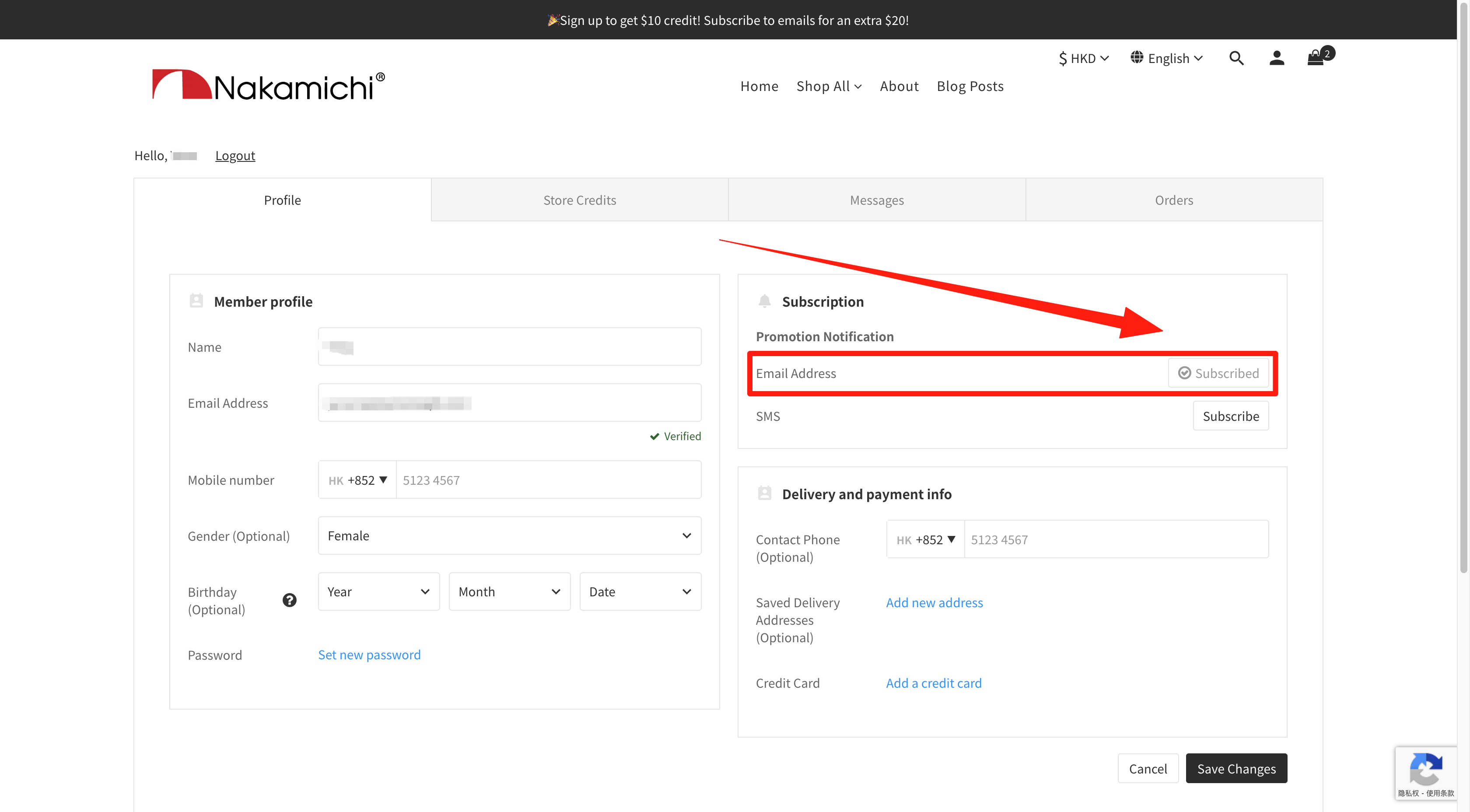Open the search icon
Viewport: 1470px width, 812px height.
click(1236, 58)
